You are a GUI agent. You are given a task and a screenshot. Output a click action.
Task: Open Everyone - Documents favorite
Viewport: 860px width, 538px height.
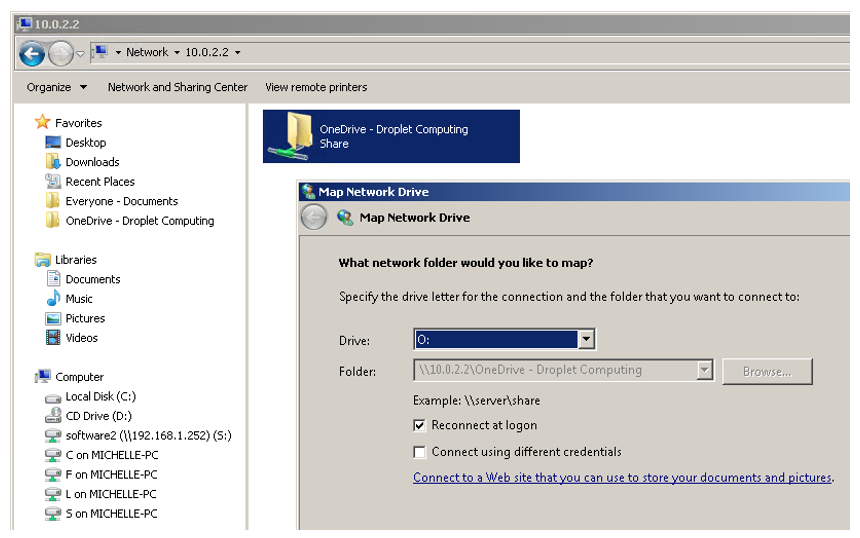[122, 201]
